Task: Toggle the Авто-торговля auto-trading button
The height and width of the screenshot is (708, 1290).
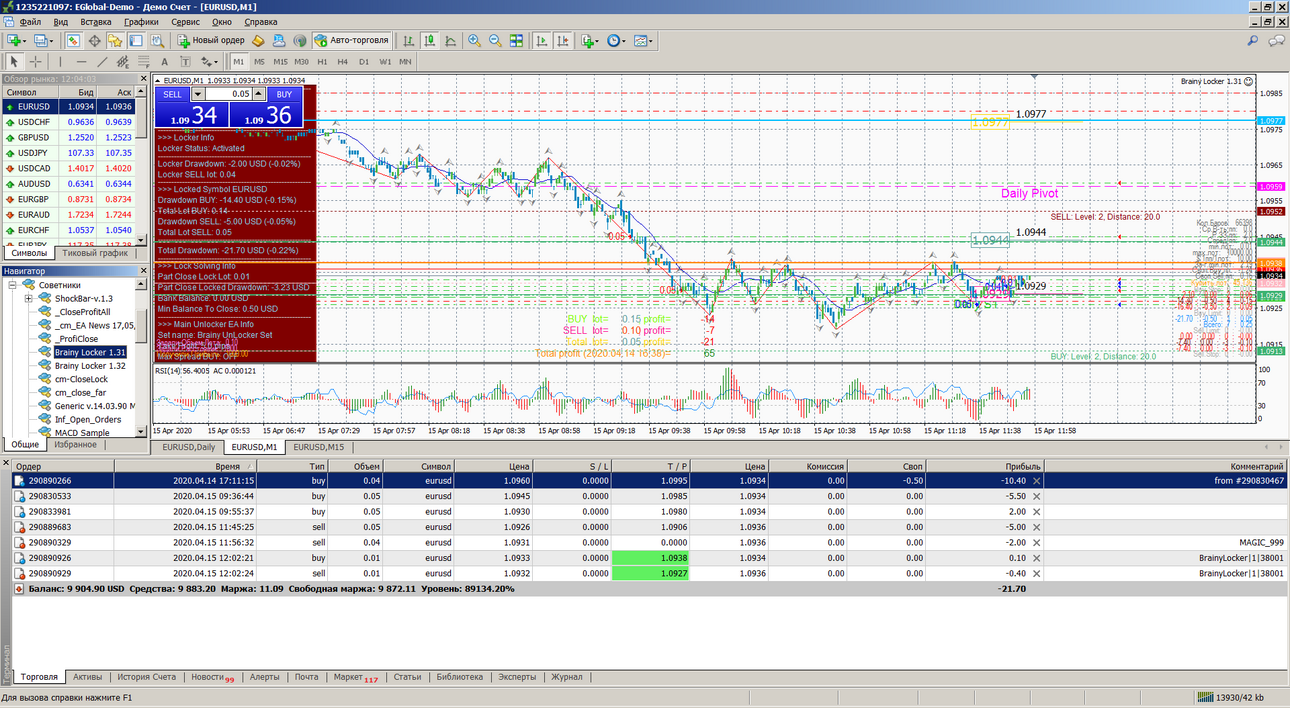Action: (351, 41)
